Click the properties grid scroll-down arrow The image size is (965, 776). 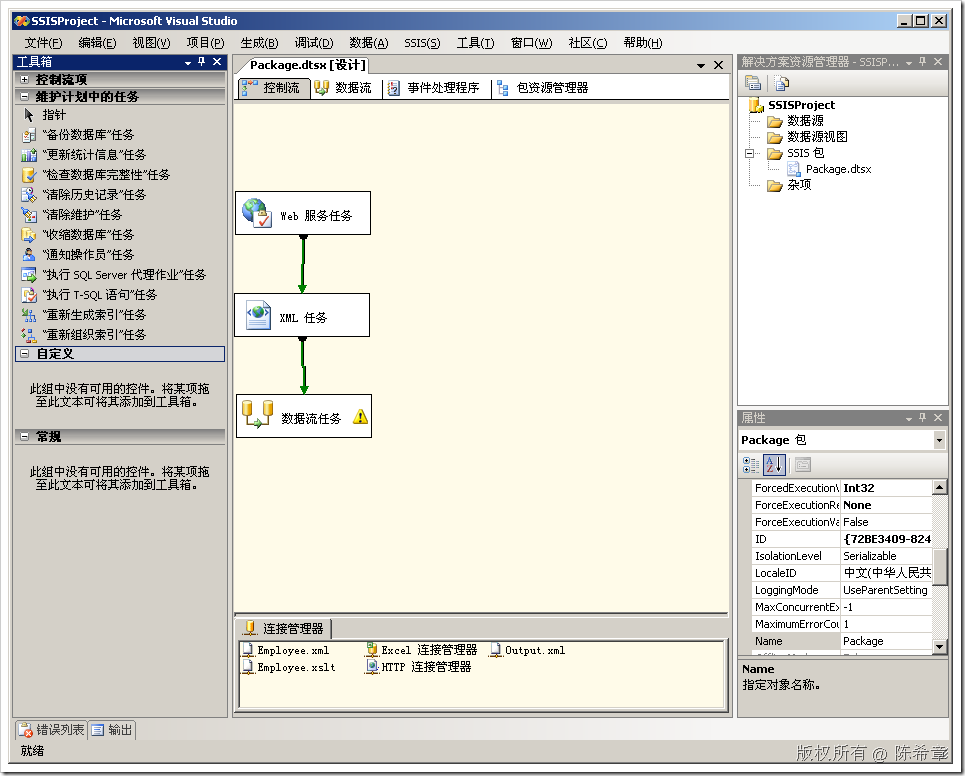(x=939, y=646)
